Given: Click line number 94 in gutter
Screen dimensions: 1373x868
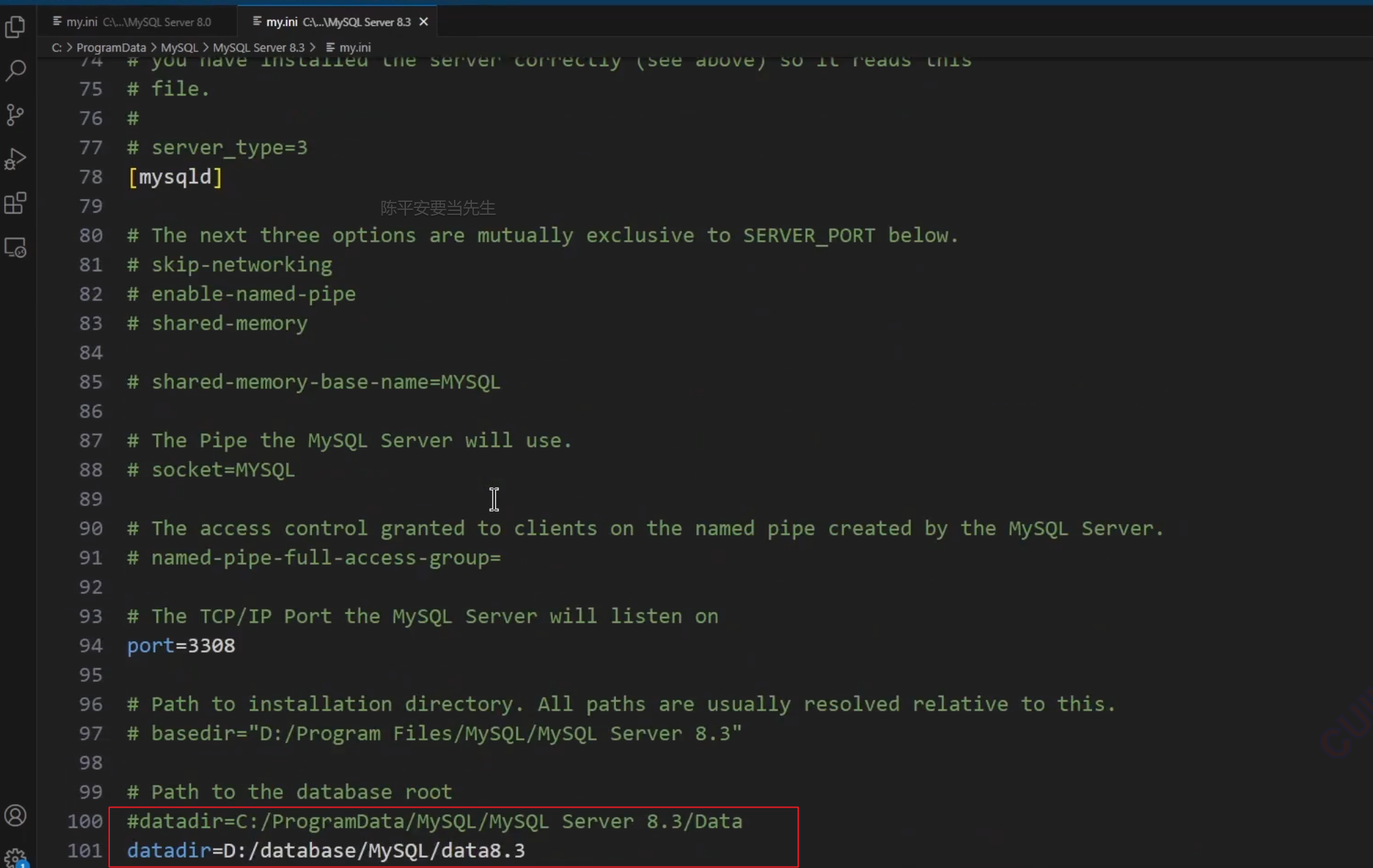Looking at the screenshot, I should (x=90, y=646).
